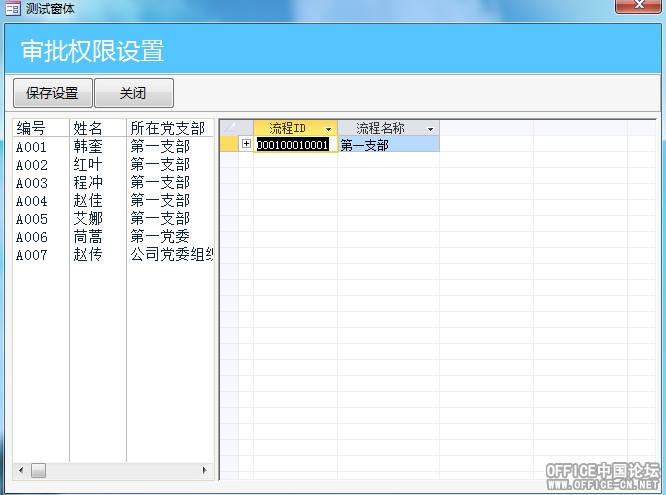Screen dimensions: 666x495
Task: Click the horizontal scrollbar thumb under the list
Action: (38, 470)
